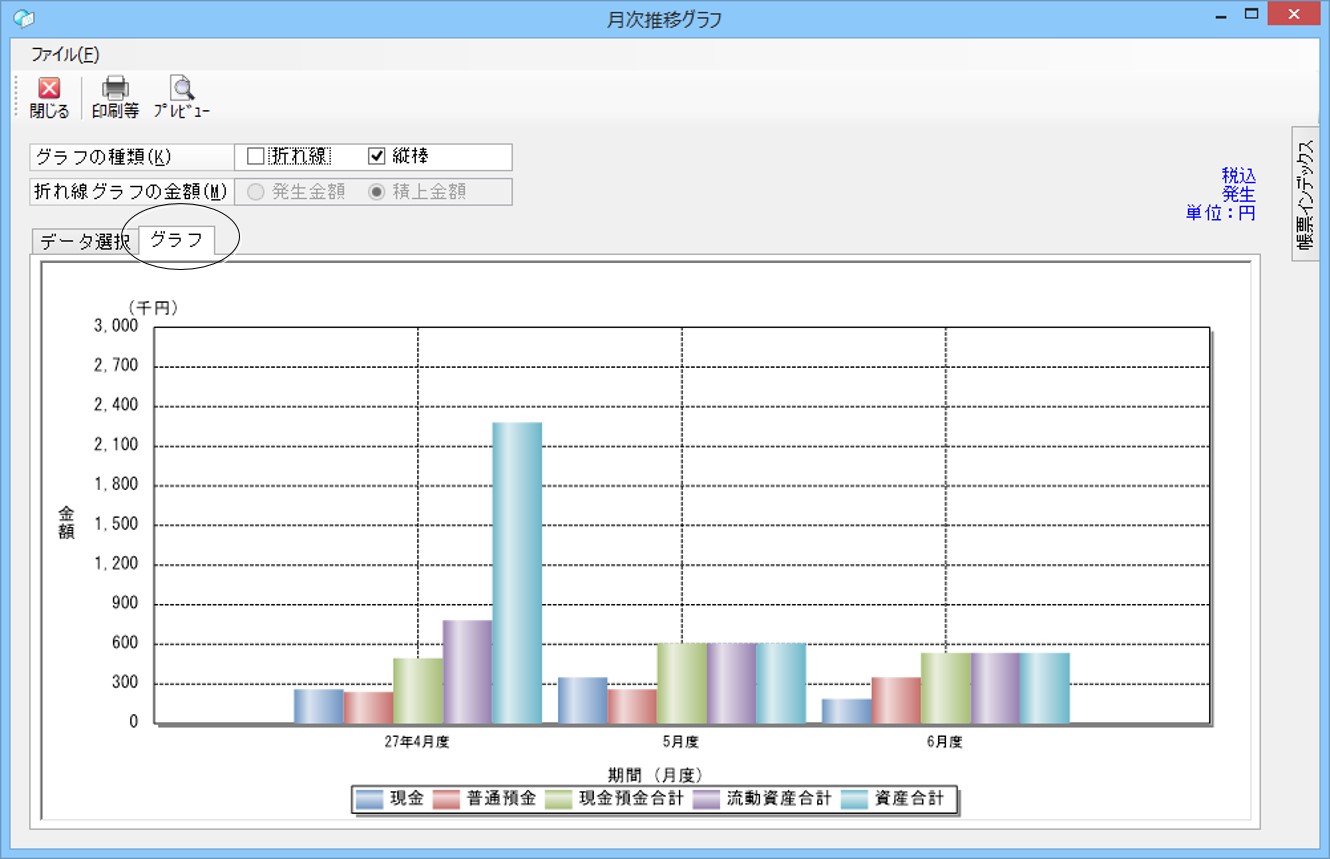Viewport: 1330px width, 859px height.
Task: Switch to the データ選択 tab
Action: pos(84,241)
